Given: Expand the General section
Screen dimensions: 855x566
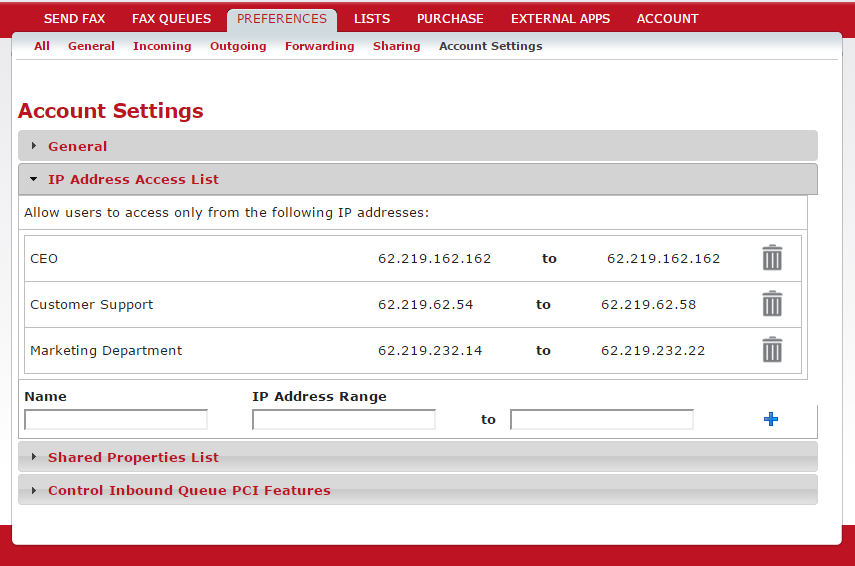Looking at the screenshot, I should pyautogui.click(x=77, y=146).
